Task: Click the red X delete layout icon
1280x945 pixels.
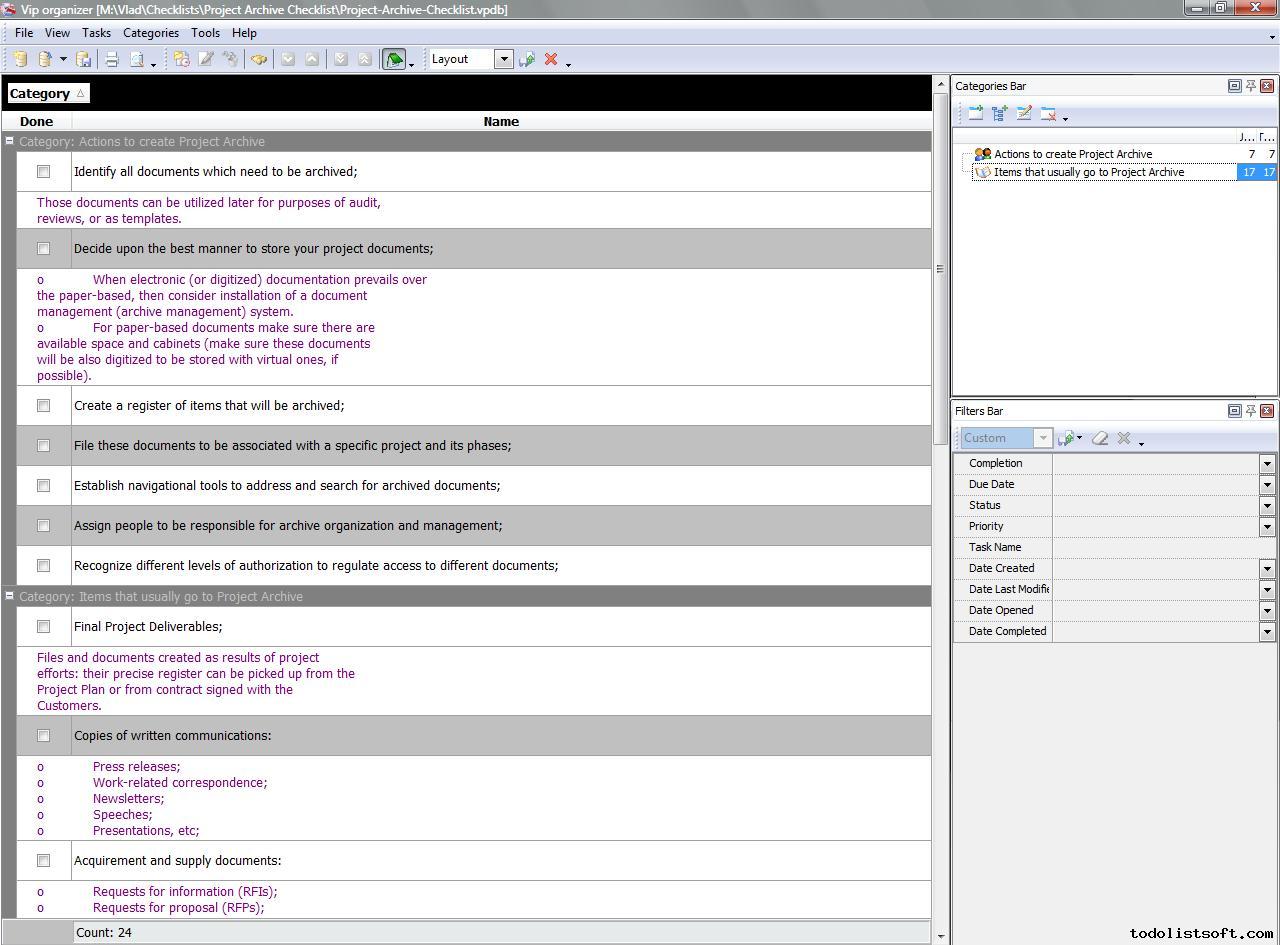Action: click(550, 60)
